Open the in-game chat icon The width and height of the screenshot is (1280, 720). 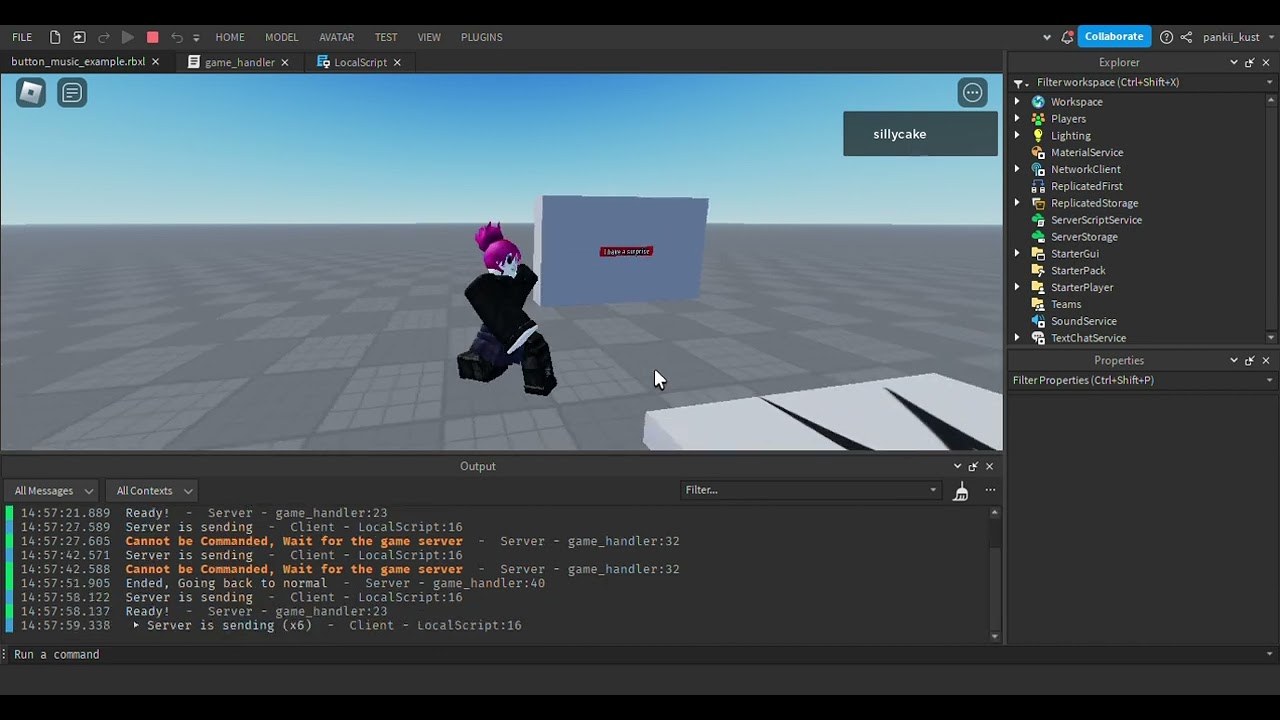coord(72,93)
